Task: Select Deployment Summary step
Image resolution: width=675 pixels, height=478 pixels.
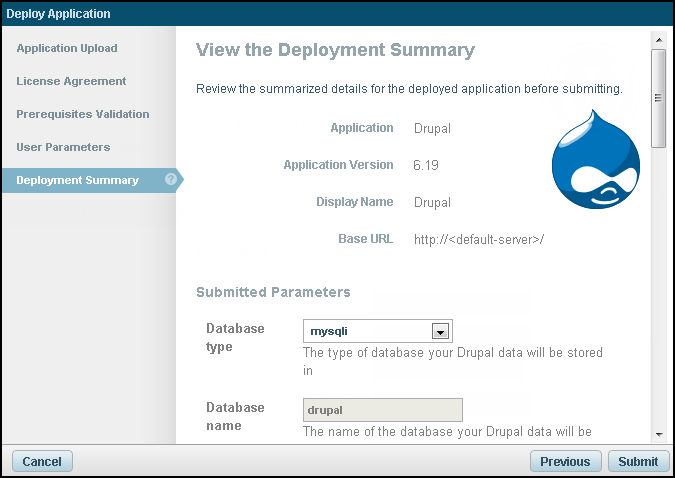Action: [77, 180]
